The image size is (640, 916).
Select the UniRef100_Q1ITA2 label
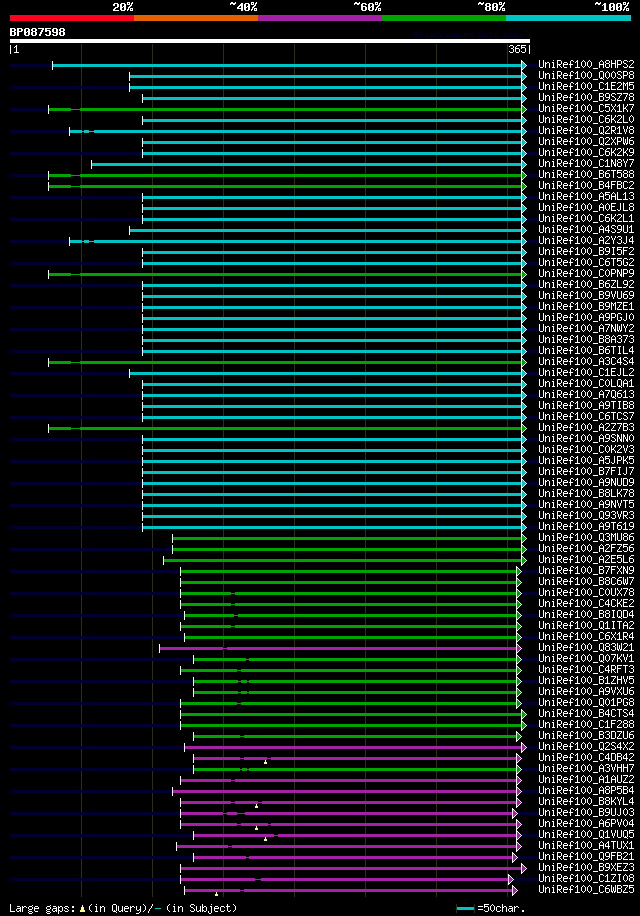[586, 626]
